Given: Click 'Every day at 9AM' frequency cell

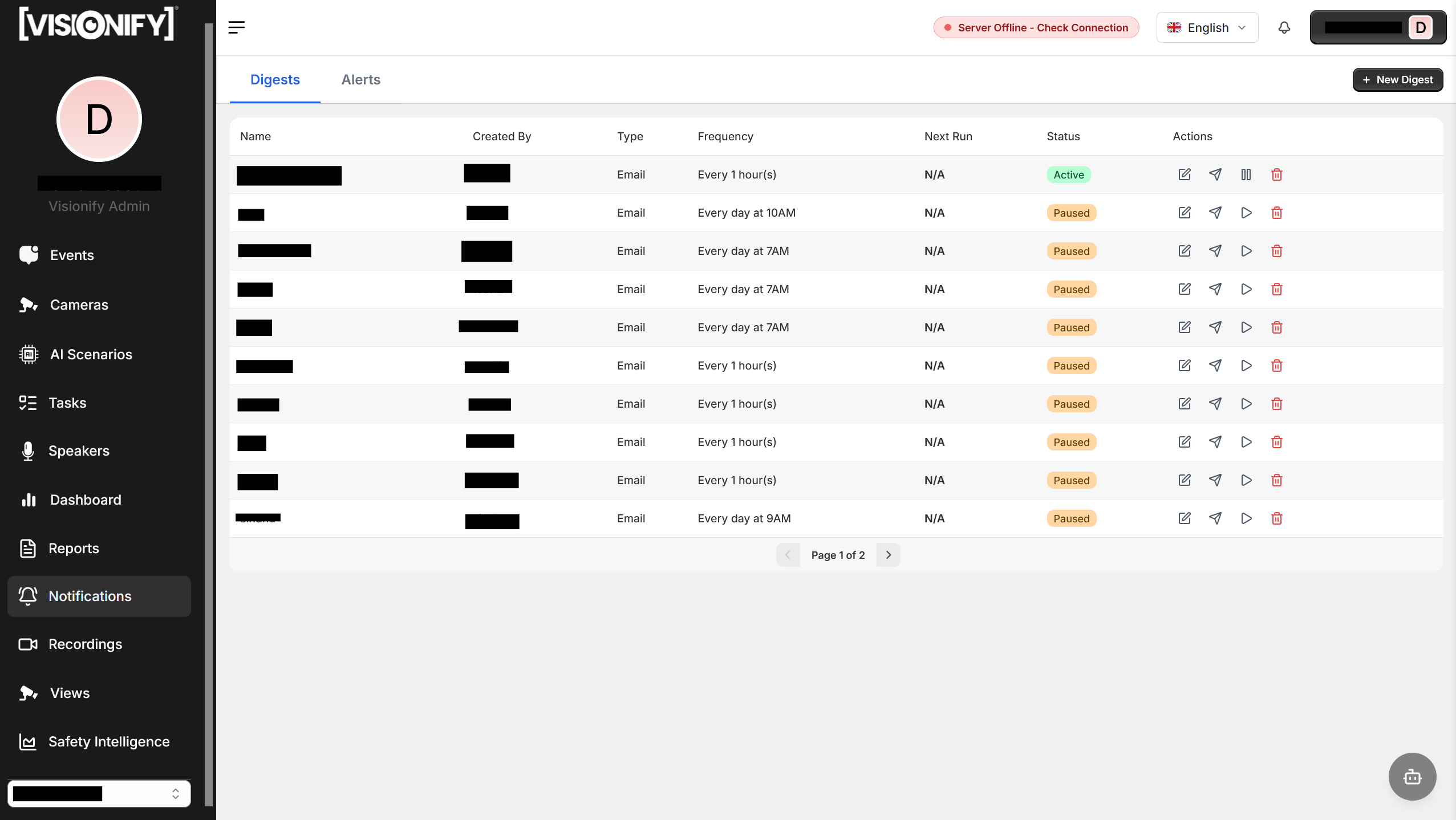Looking at the screenshot, I should click(x=744, y=518).
